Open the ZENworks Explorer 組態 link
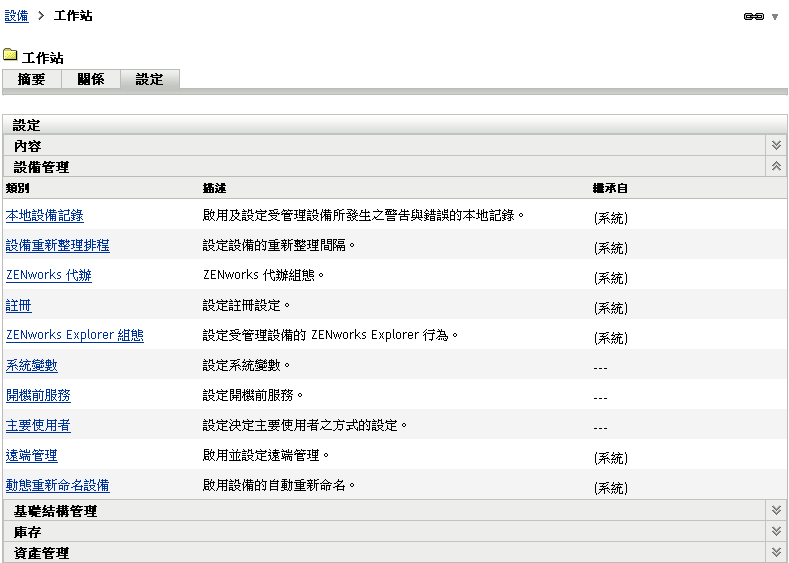Screen dimensions: 789x563 point(74,335)
